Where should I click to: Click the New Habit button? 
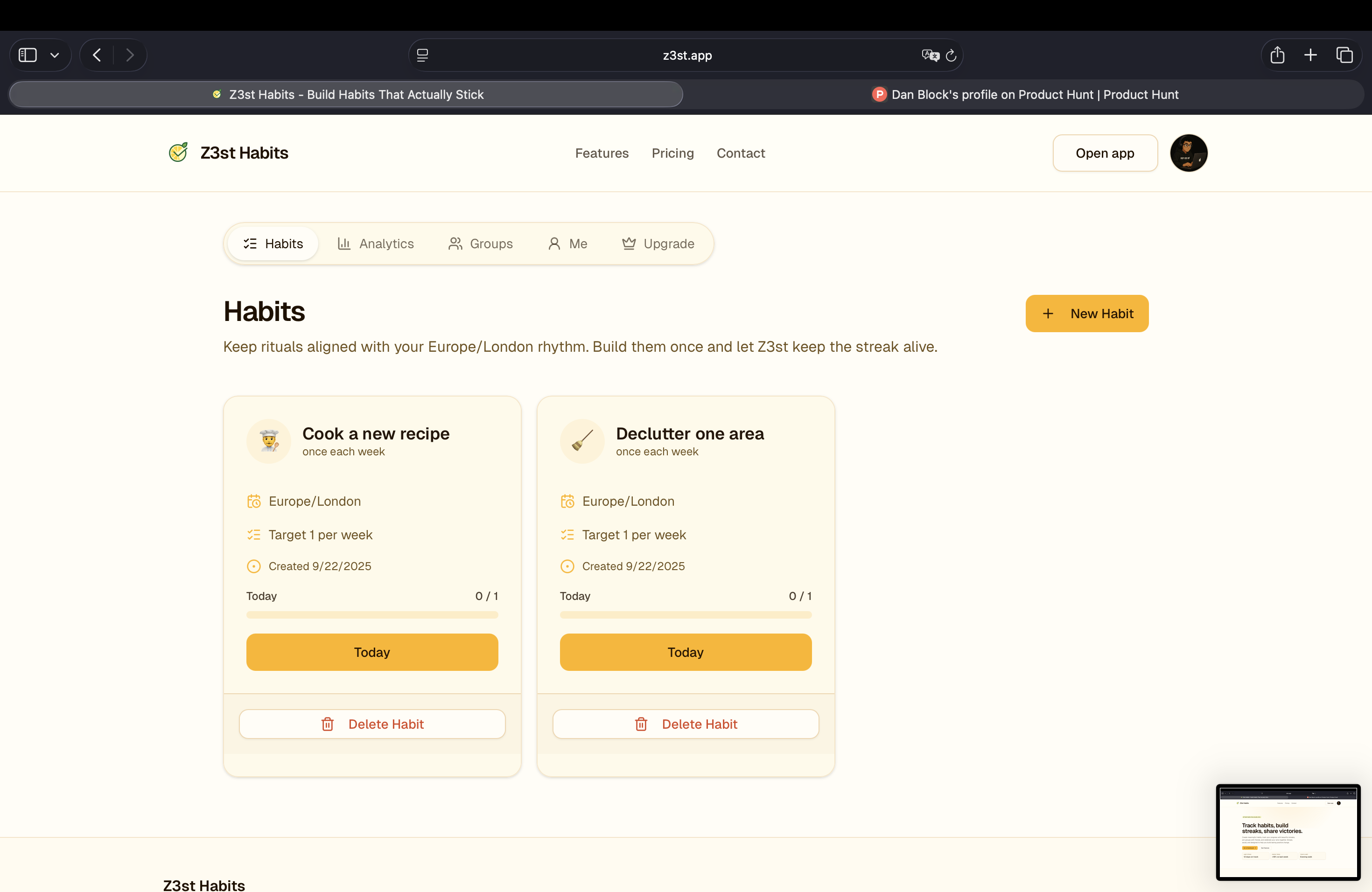[1087, 314]
